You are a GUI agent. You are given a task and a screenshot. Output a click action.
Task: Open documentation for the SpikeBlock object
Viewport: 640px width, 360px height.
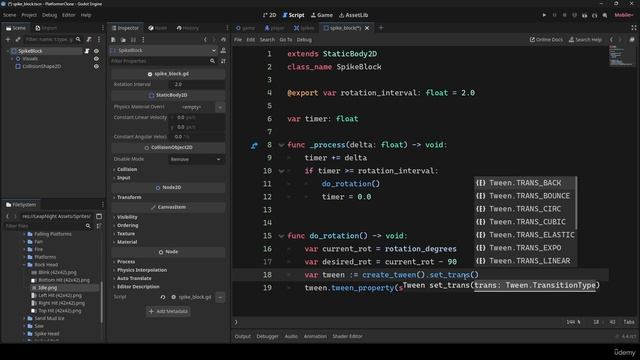pos(223,50)
